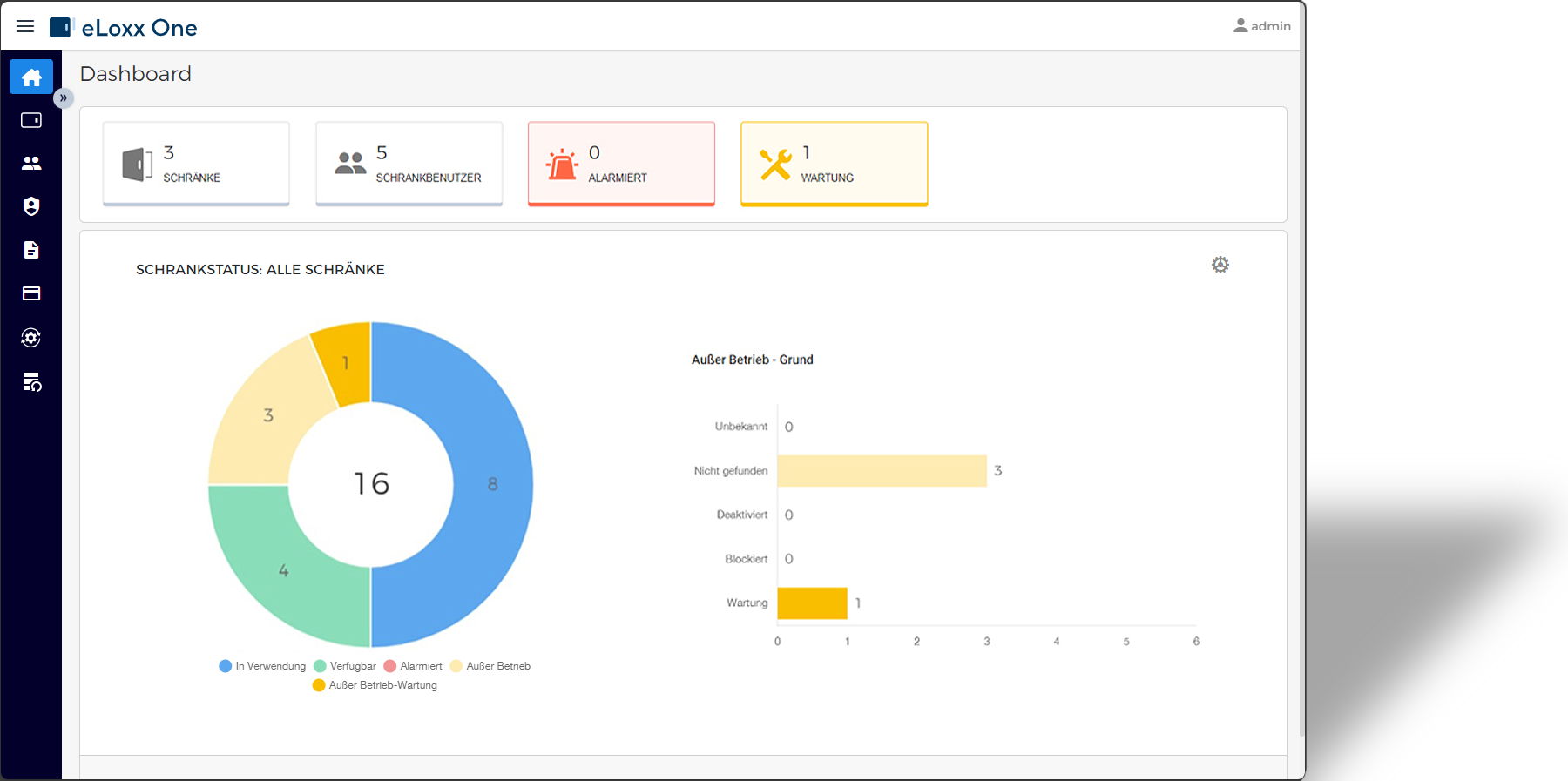
Task: Toggle In Verwendung legend entry
Action: coord(262,666)
